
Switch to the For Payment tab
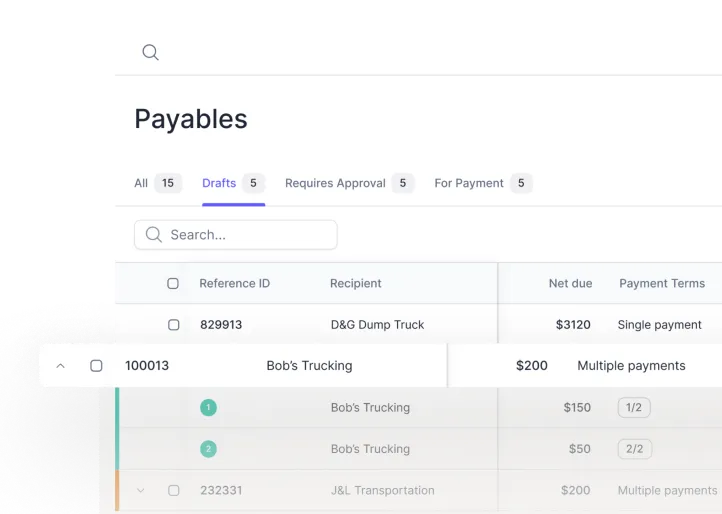[483, 183]
